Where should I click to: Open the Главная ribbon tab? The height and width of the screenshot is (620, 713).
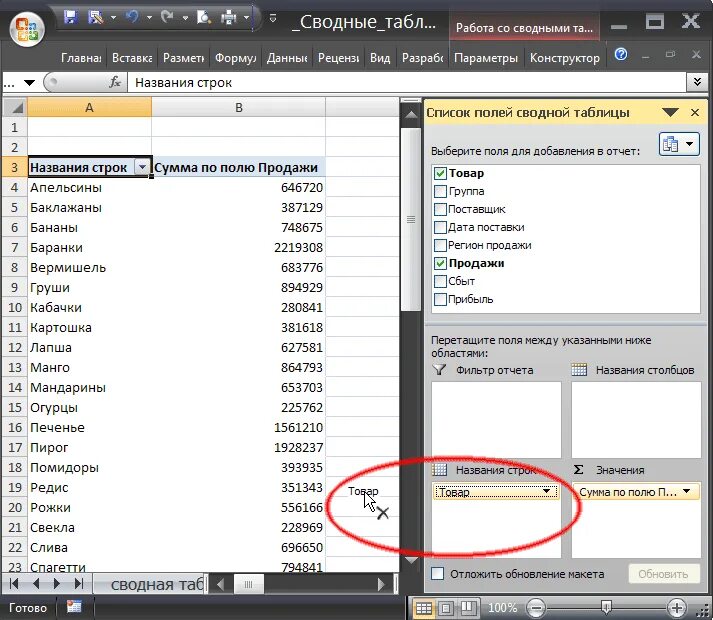point(81,58)
